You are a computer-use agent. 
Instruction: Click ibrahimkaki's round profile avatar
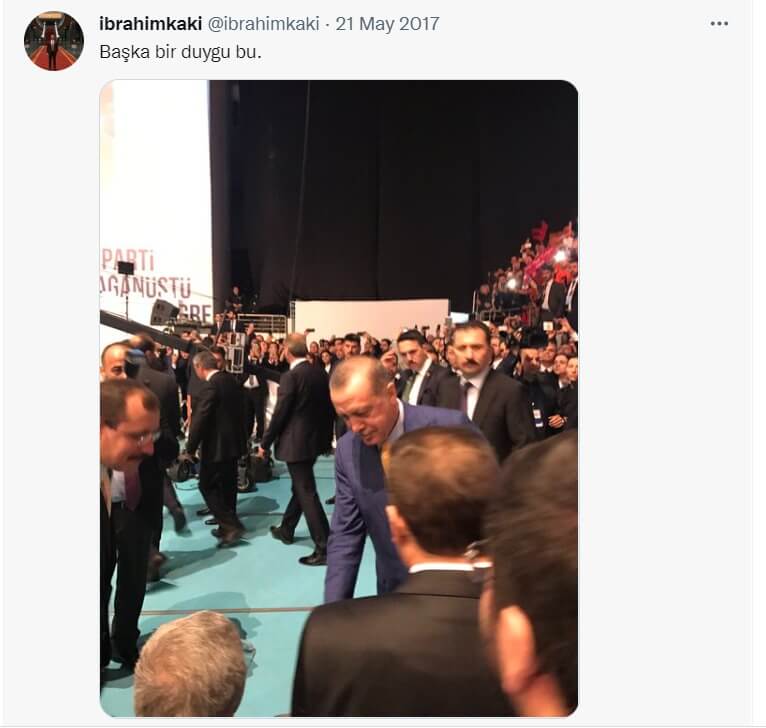click(x=54, y=41)
